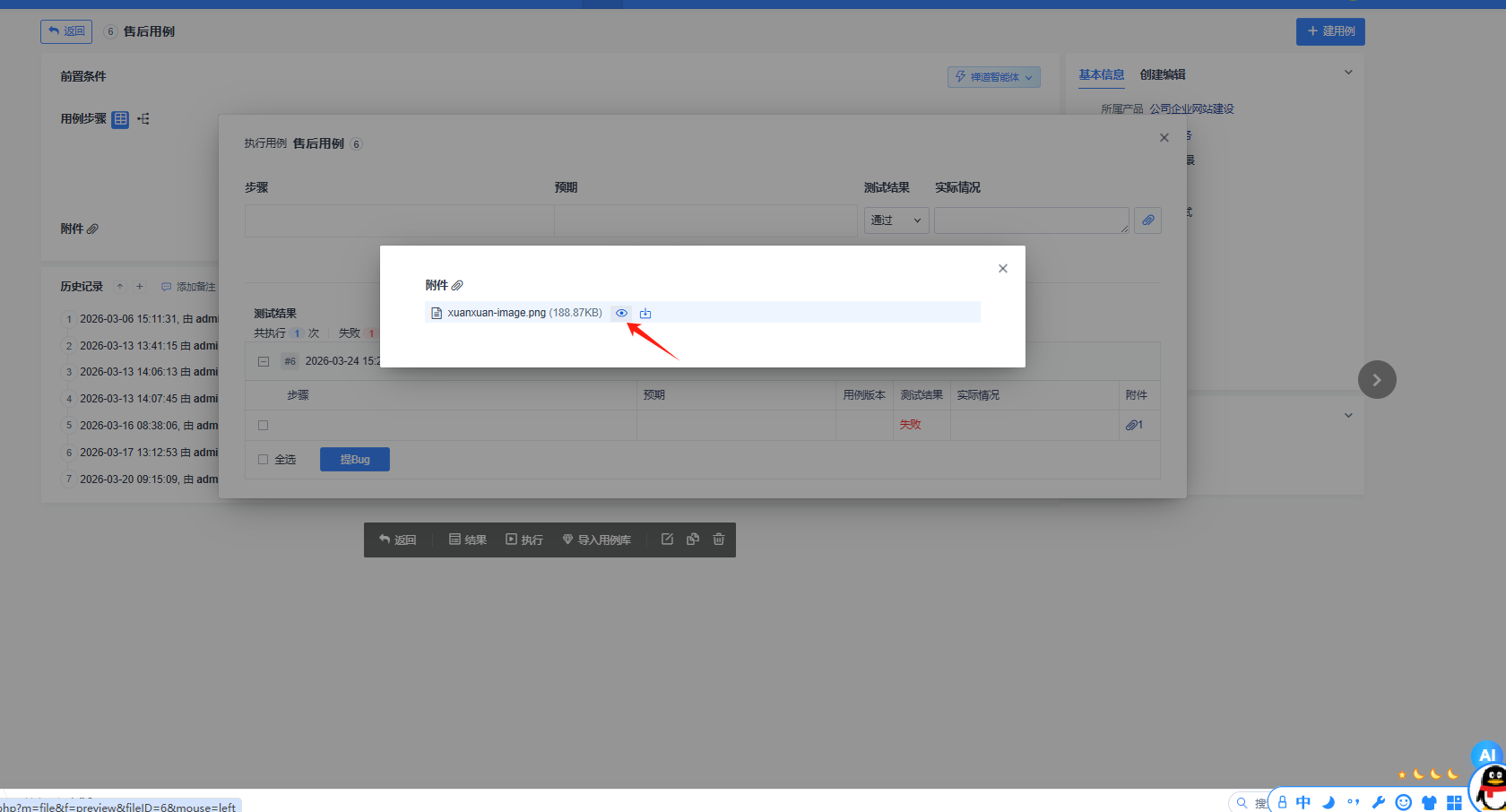The height and width of the screenshot is (812, 1506).
Task: Click 添加备注 in history section
Action: 188,287
